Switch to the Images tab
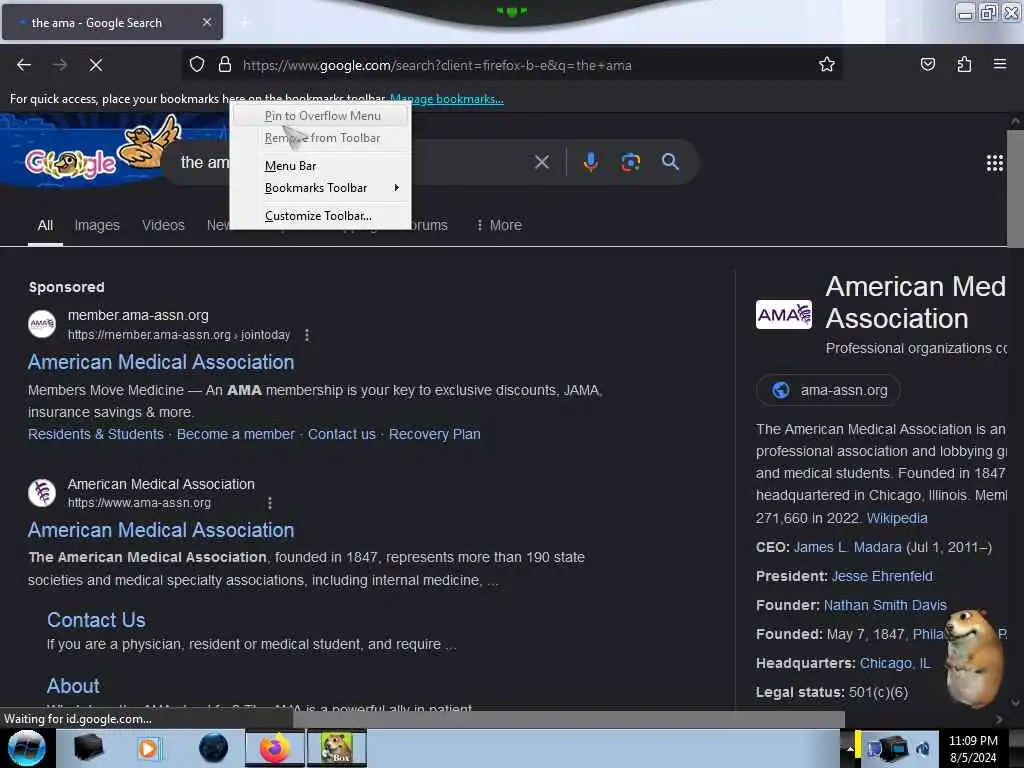The width and height of the screenshot is (1024, 768). point(97,225)
